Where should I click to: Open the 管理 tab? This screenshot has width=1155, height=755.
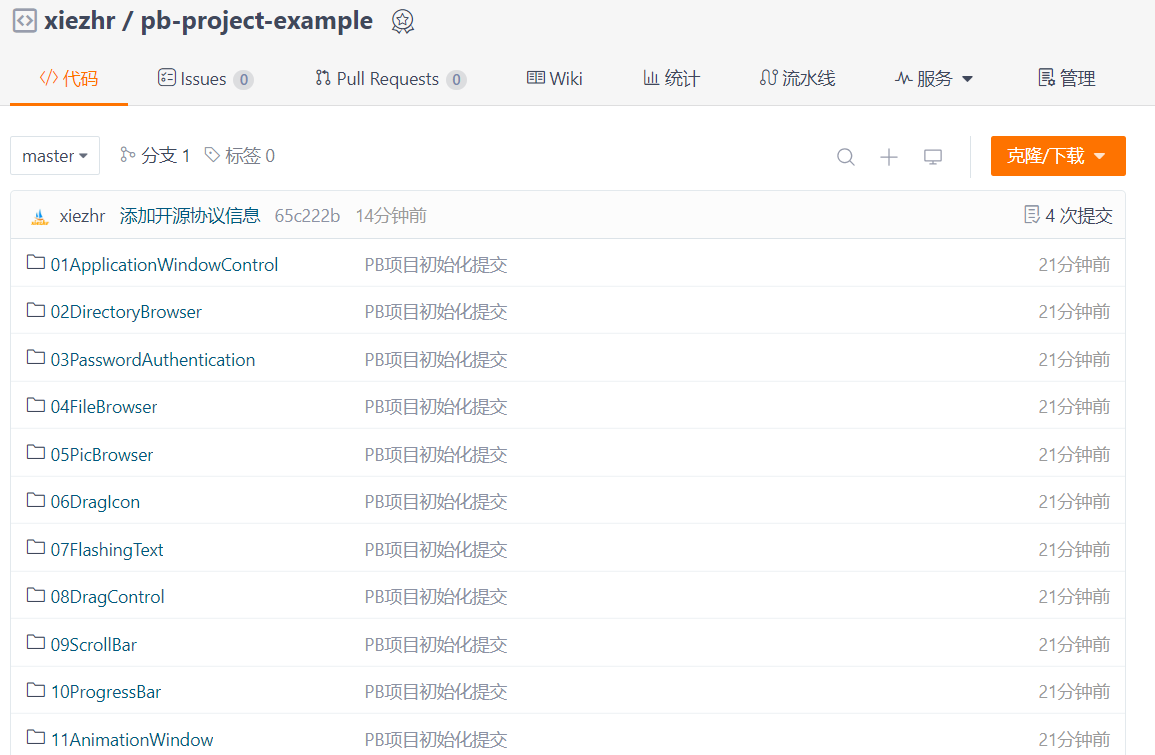pos(1067,78)
